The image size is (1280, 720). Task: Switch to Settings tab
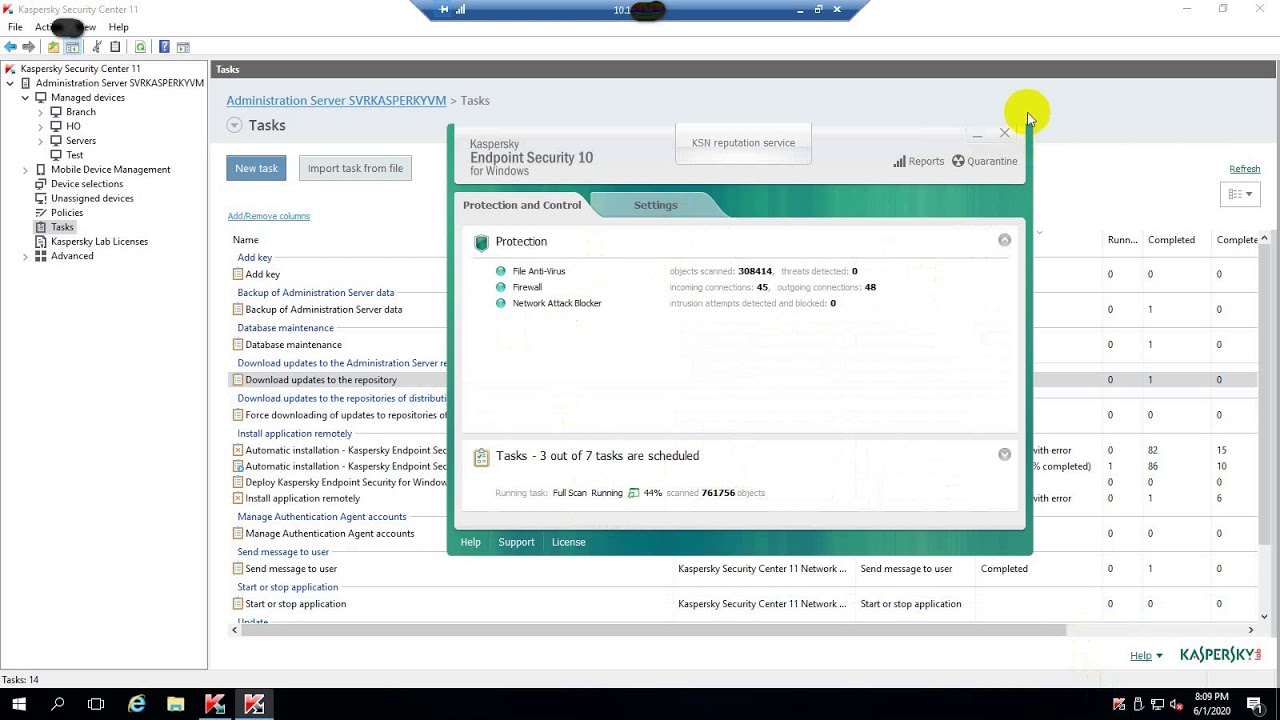point(656,205)
